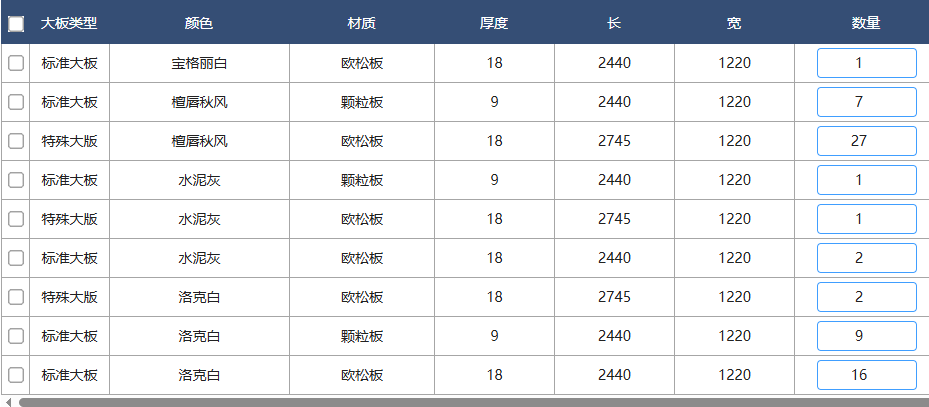Check the row with quantity 27
Screen dimensions: 929x407
pyautogui.click(x=16, y=141)
